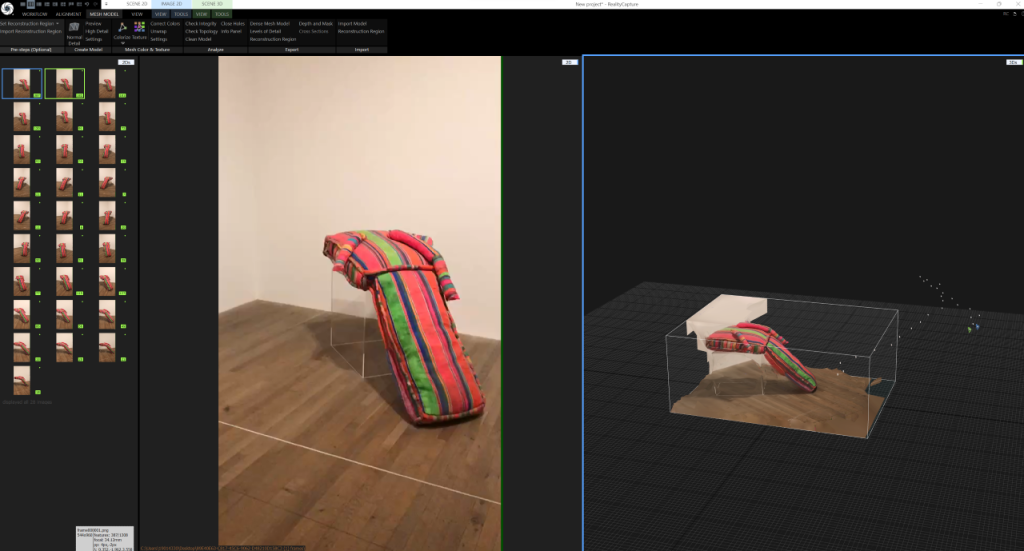The width and height of the screenshot is (1024, 551).
Task: Click the Close Holes tool
Action: 232,24
